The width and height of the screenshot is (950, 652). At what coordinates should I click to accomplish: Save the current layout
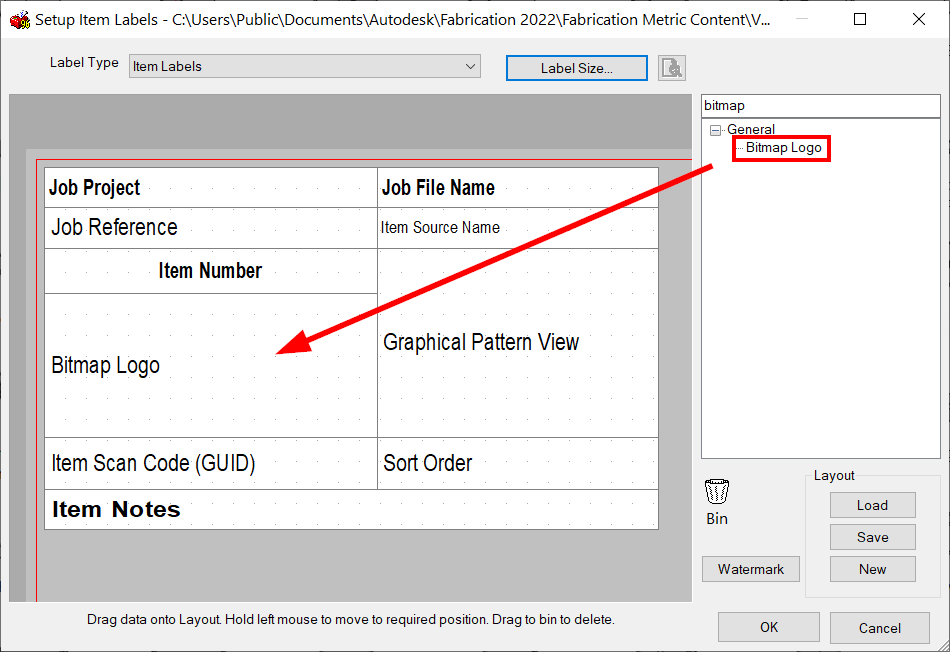[x=871, y=537]
